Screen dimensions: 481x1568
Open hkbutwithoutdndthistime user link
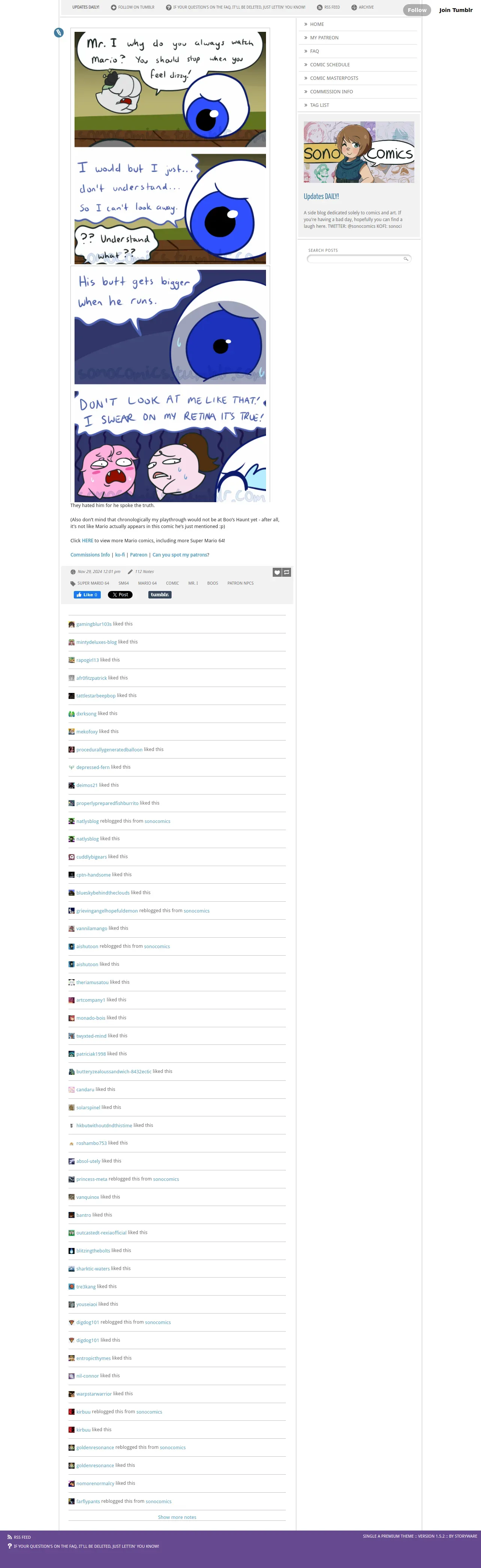tap(104, 1125)
